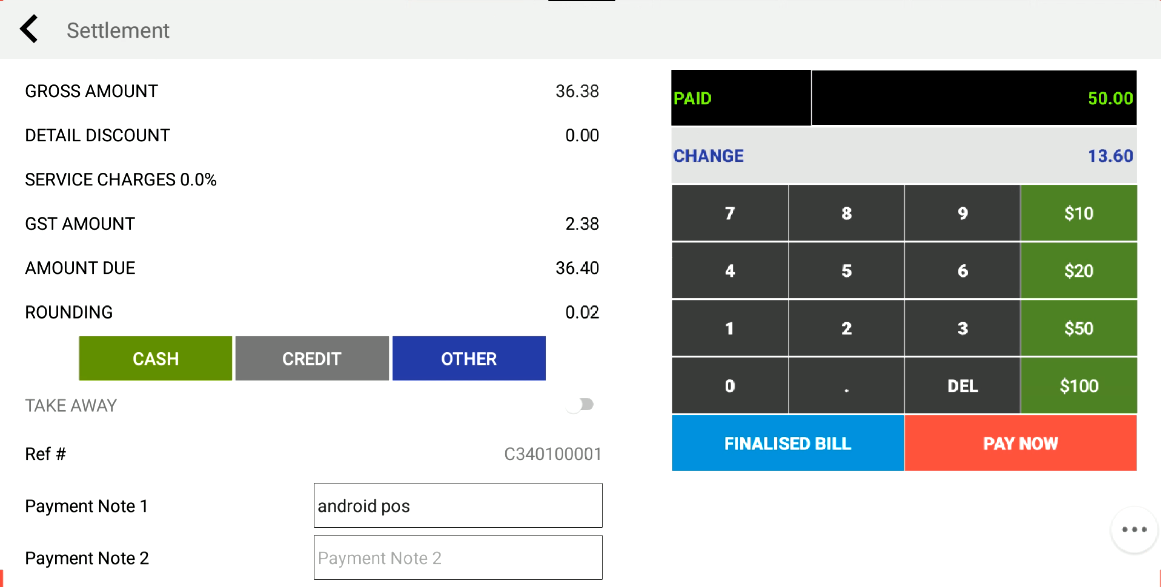This screenshot has height=587, width=1161.
Task: Tap the $10 quick amount button
Action: click(x=1078, y=213)
